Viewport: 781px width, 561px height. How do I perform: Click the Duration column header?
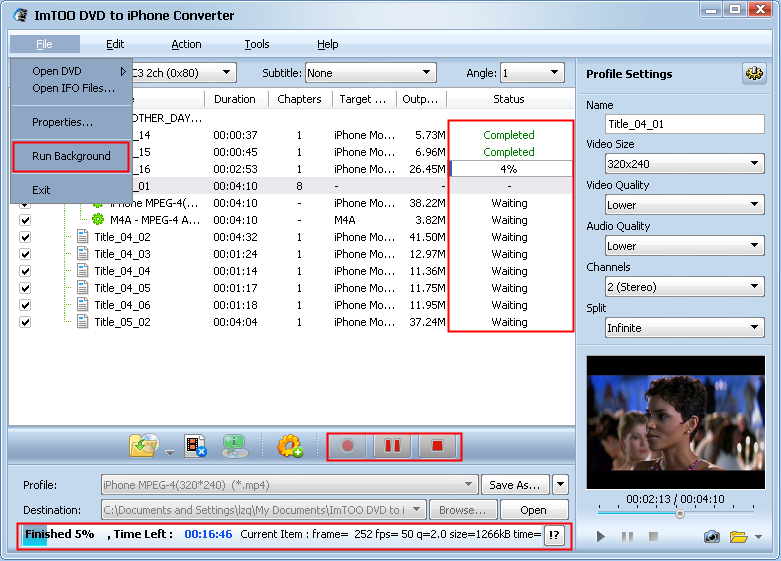click(235, 99)
